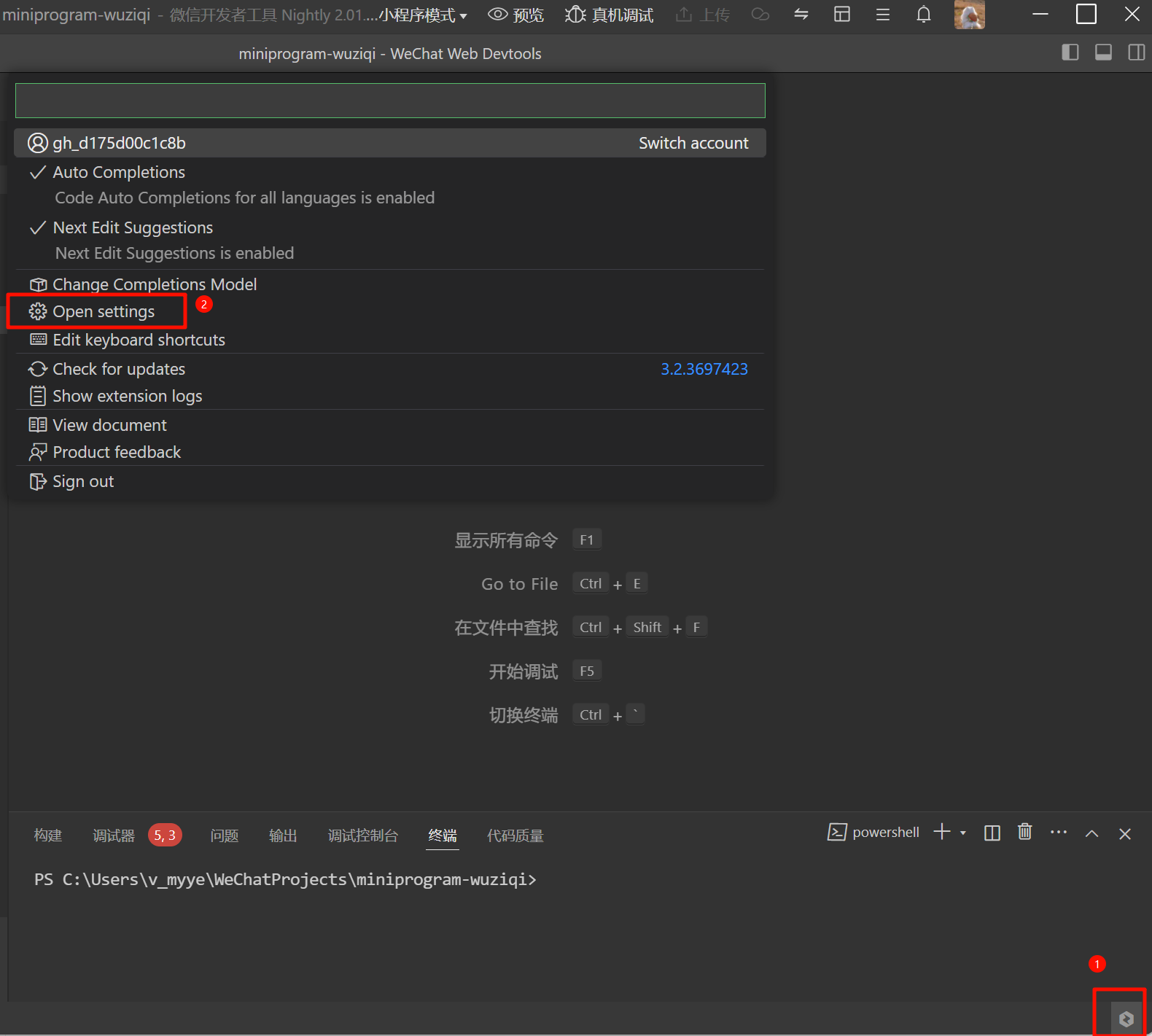Toggle Next Edit Suggestions off

click(133, 227)
